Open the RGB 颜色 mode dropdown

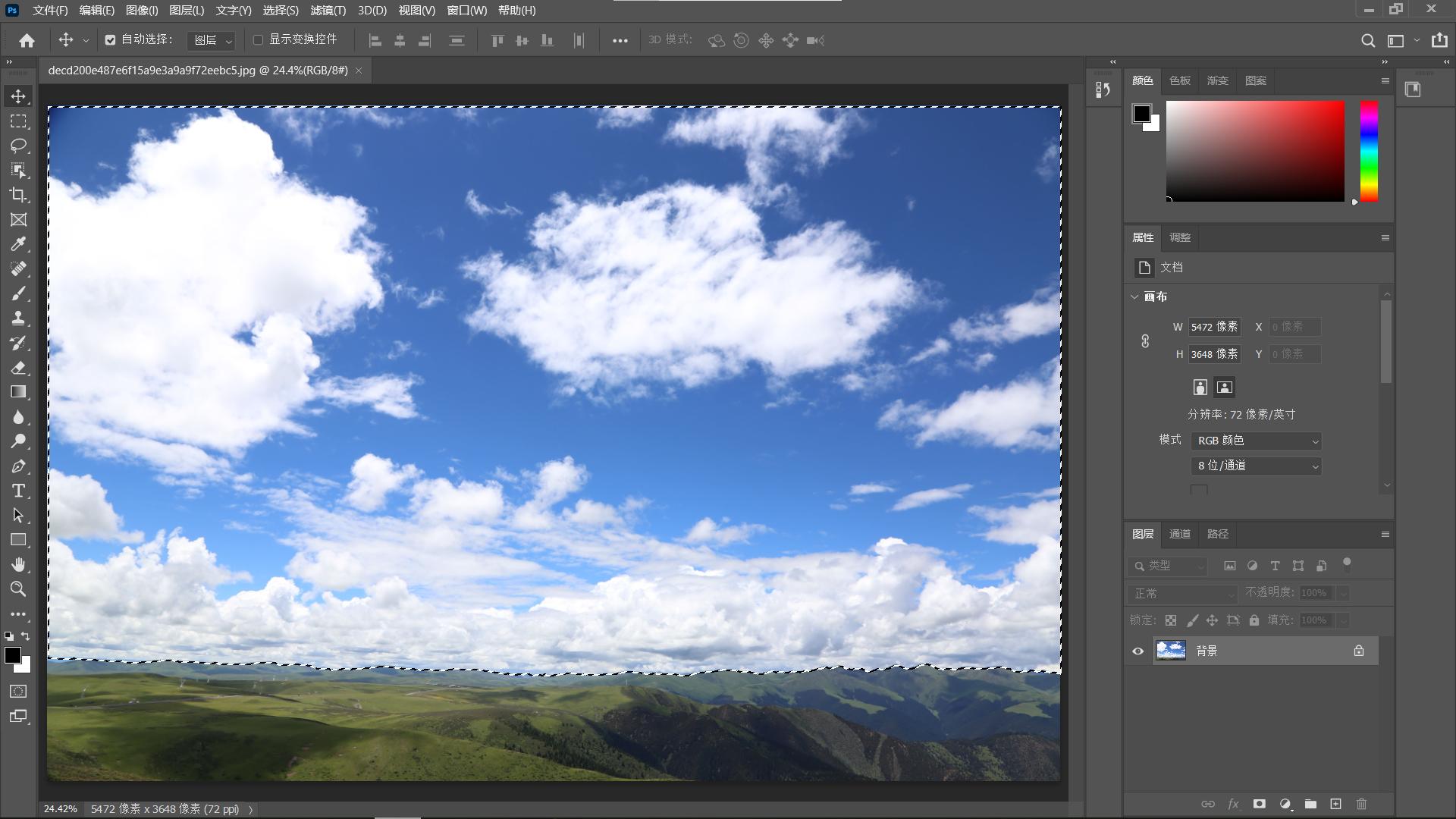pos(1255,441)
